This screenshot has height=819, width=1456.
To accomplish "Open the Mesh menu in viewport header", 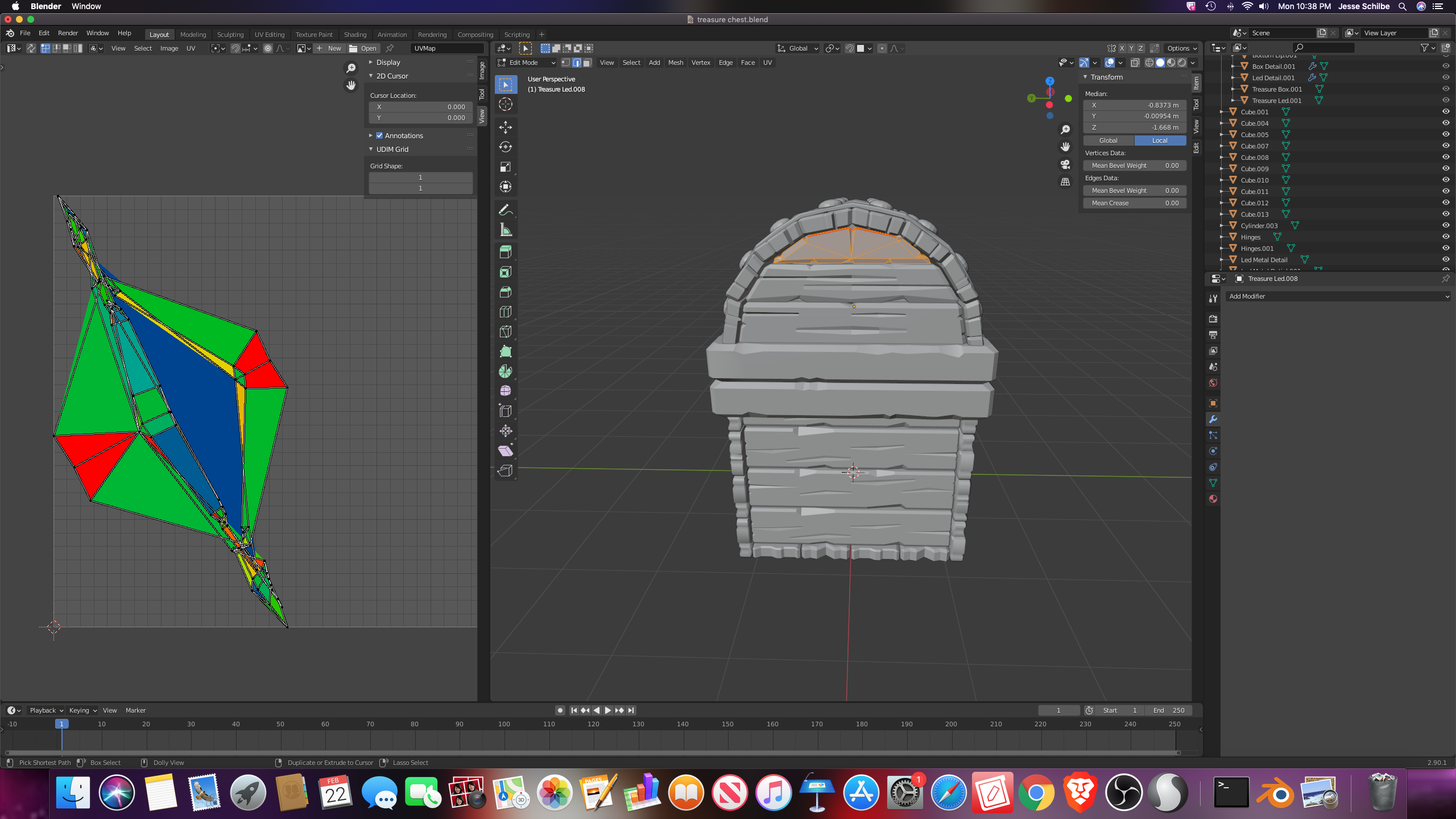I will [x=675, y=63].
